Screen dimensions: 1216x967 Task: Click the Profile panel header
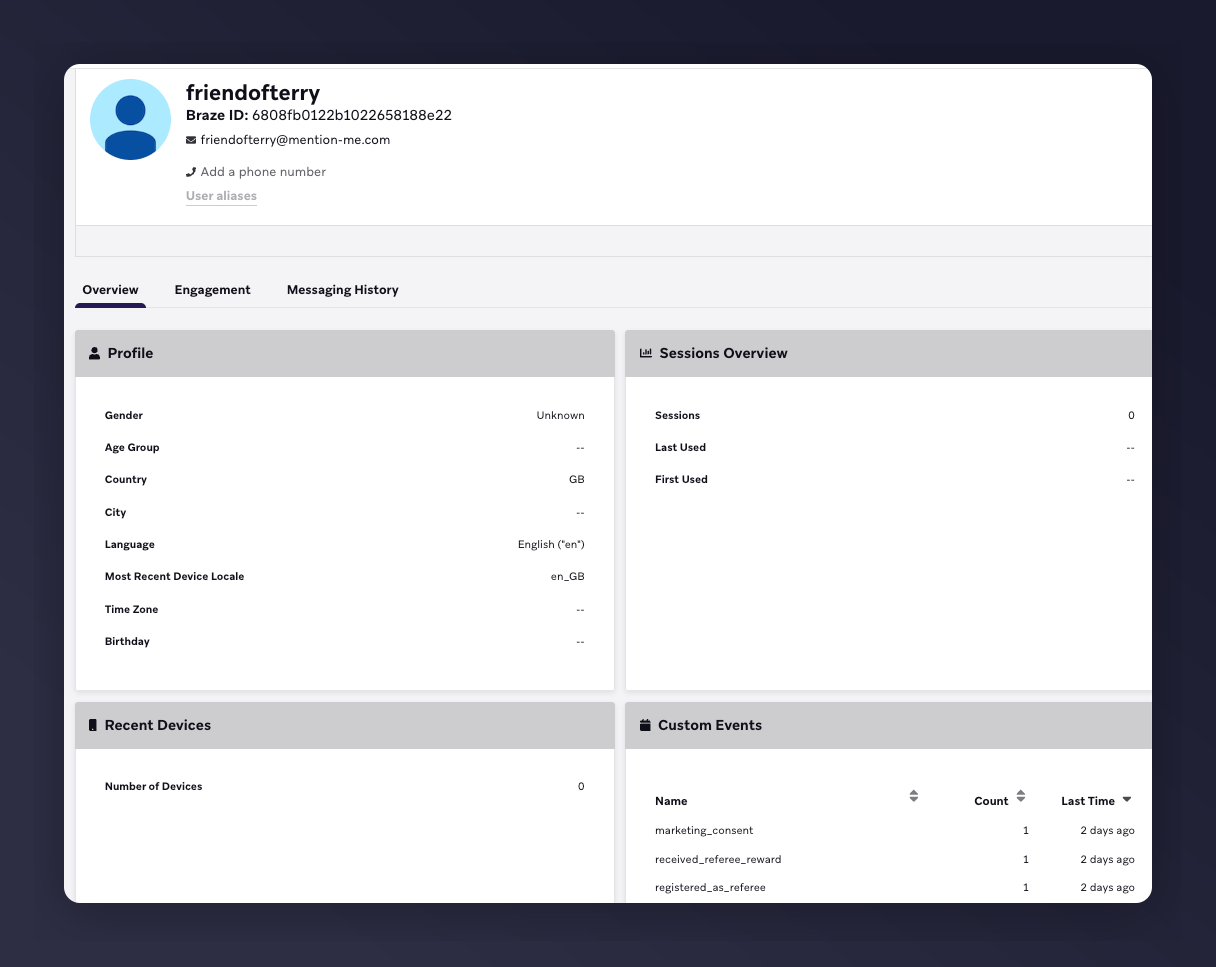[x=345, y=353]
